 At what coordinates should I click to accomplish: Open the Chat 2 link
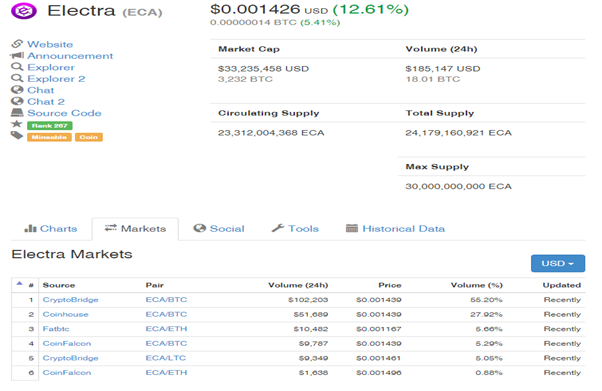click(46, 102)
